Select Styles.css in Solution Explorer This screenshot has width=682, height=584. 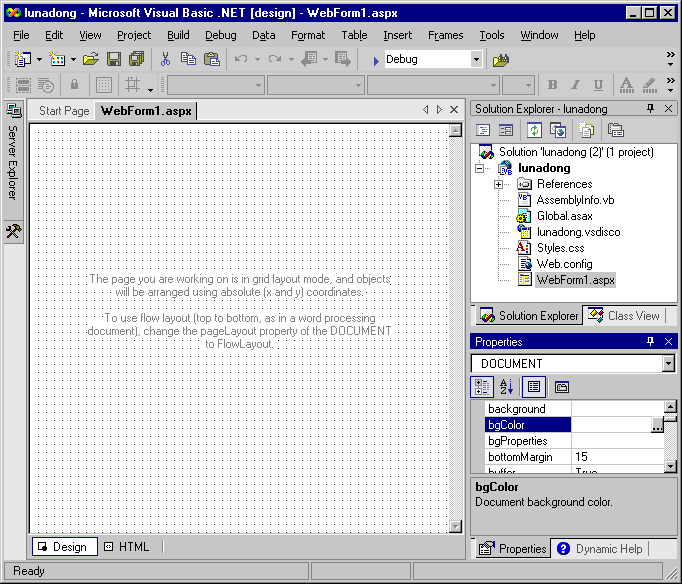pos(560,248)
